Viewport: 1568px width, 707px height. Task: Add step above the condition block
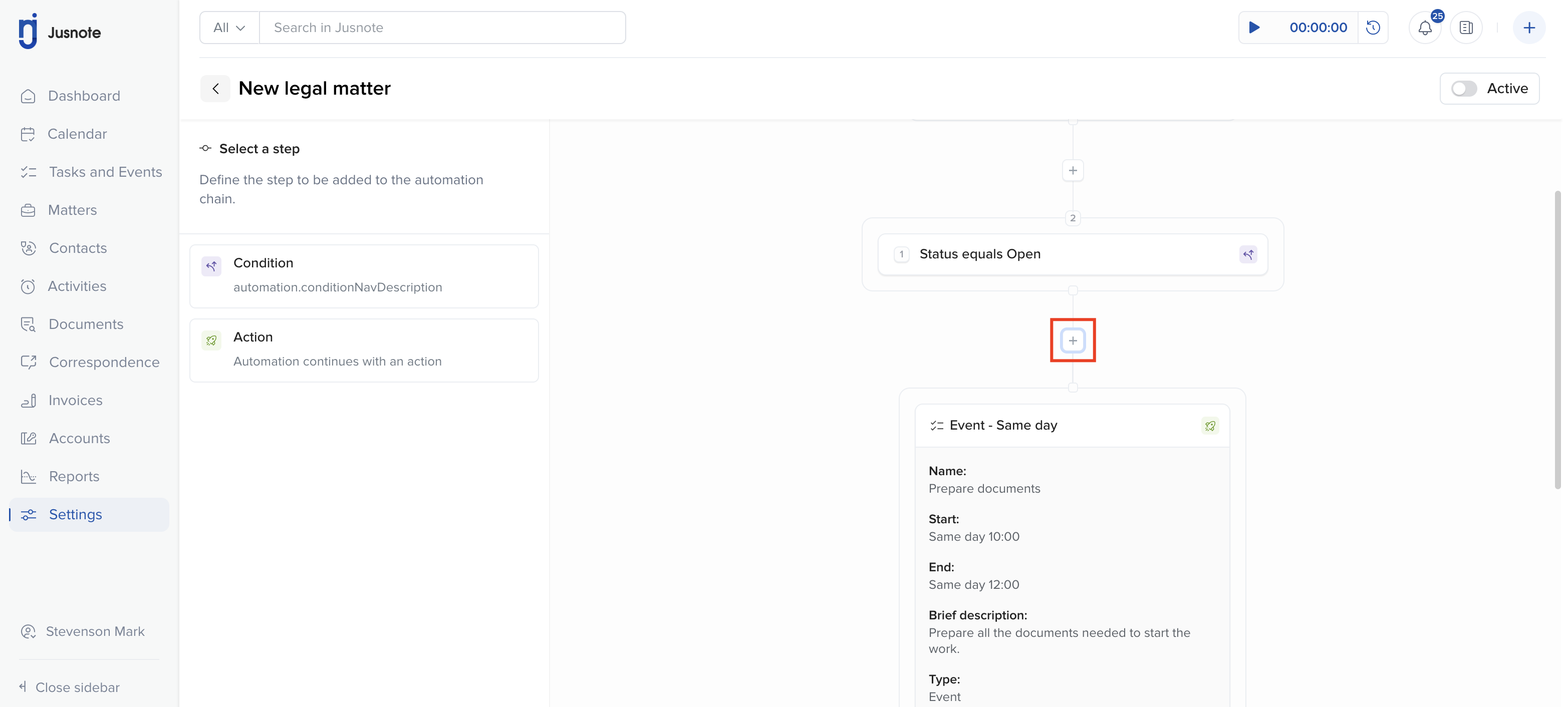(x=1073, y=170)
